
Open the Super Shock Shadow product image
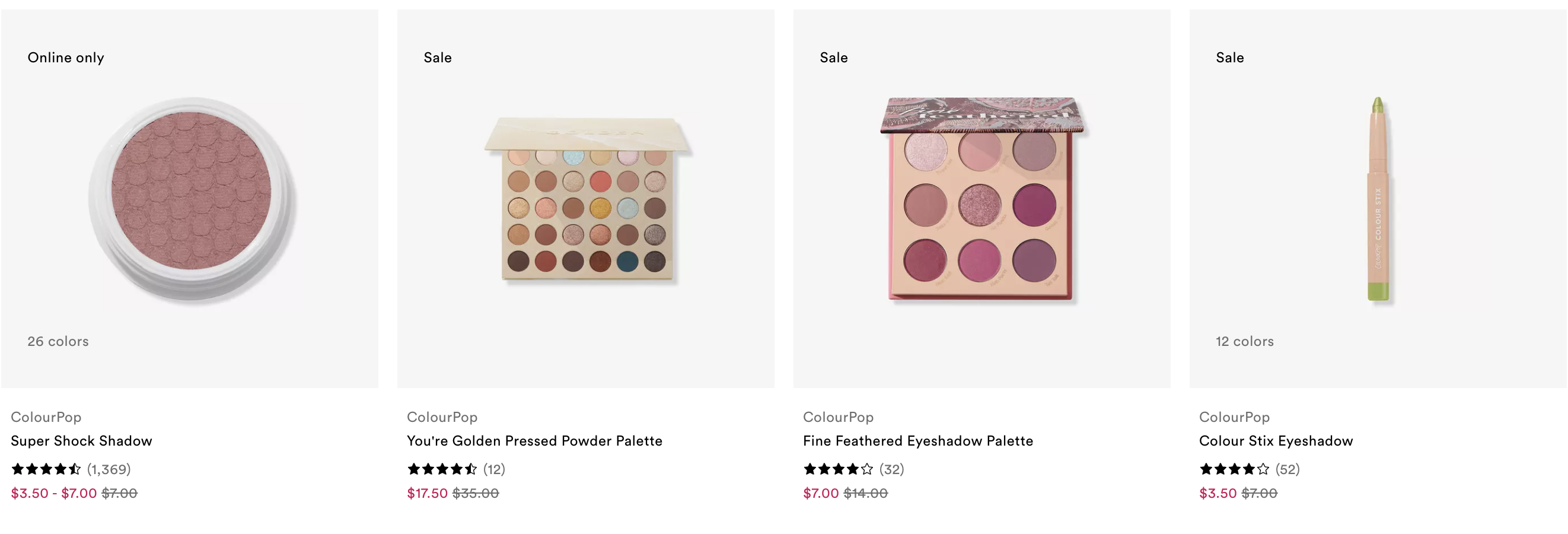192,199
